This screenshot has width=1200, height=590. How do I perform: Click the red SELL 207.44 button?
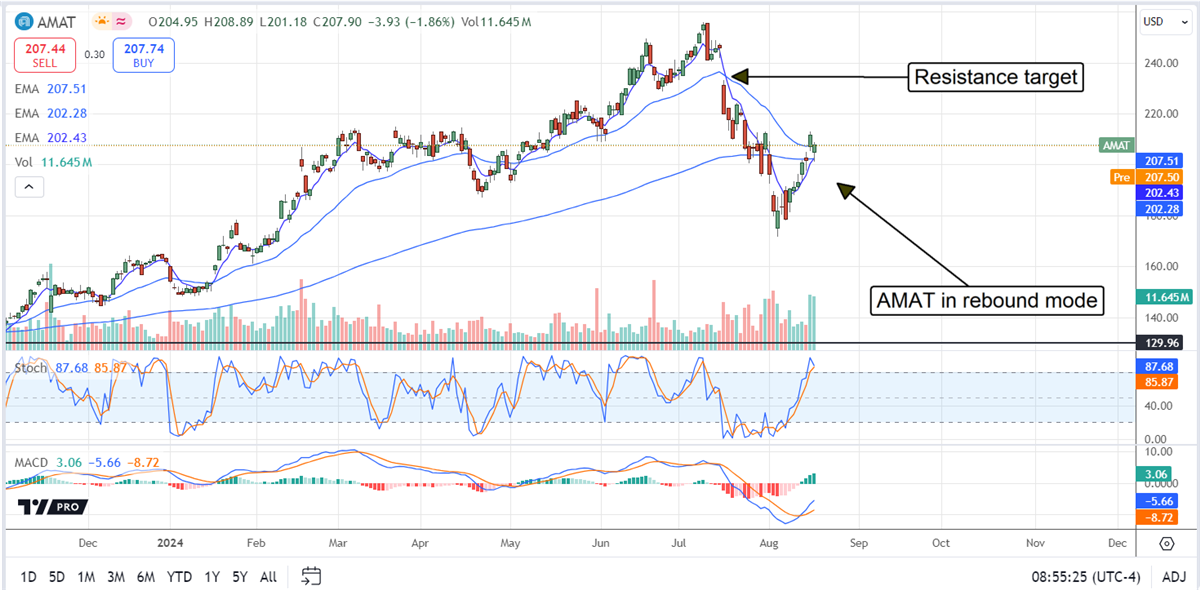click(x=43, y=54)
